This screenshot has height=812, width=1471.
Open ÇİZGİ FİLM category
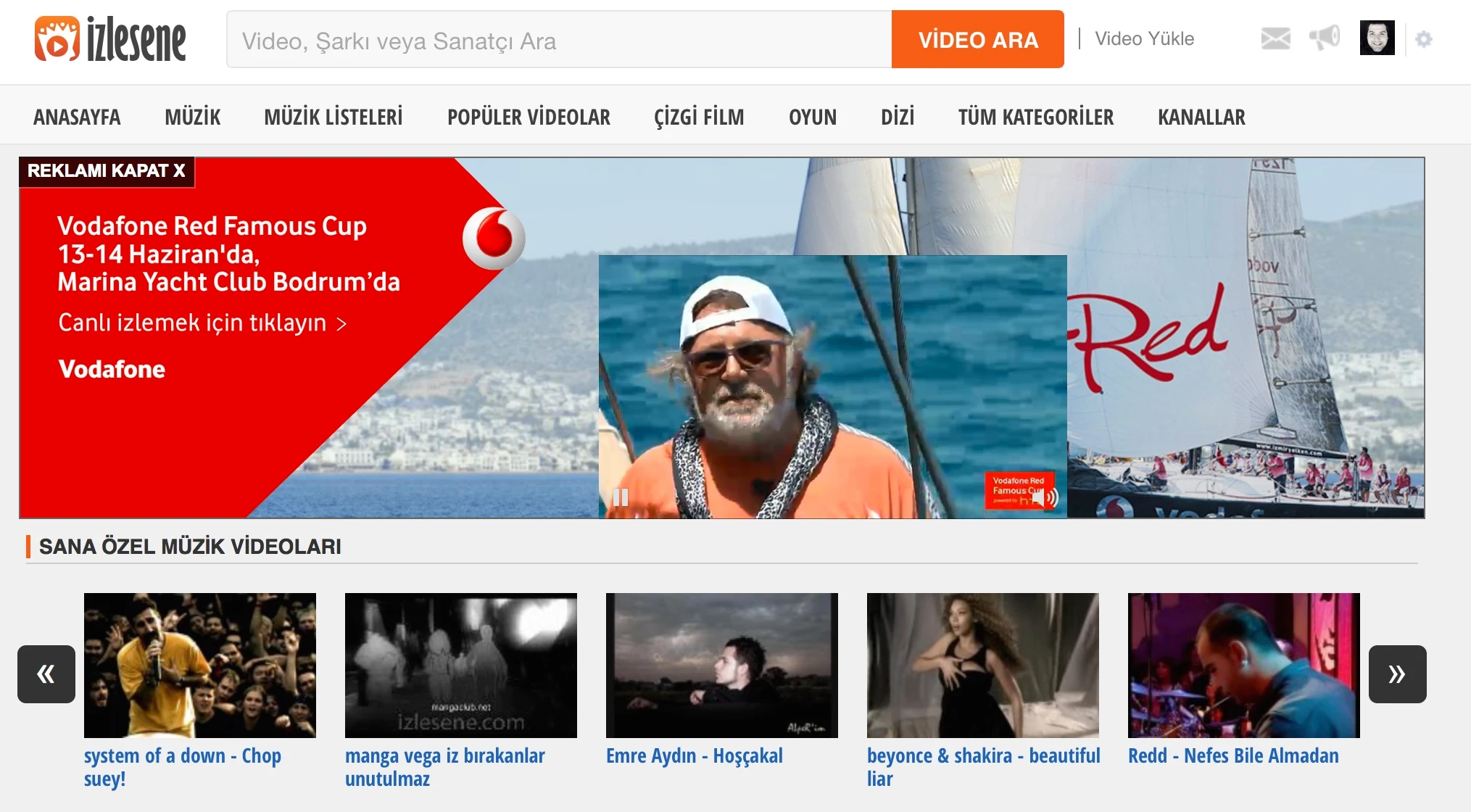pyautogui.click(x=699, y=117)
